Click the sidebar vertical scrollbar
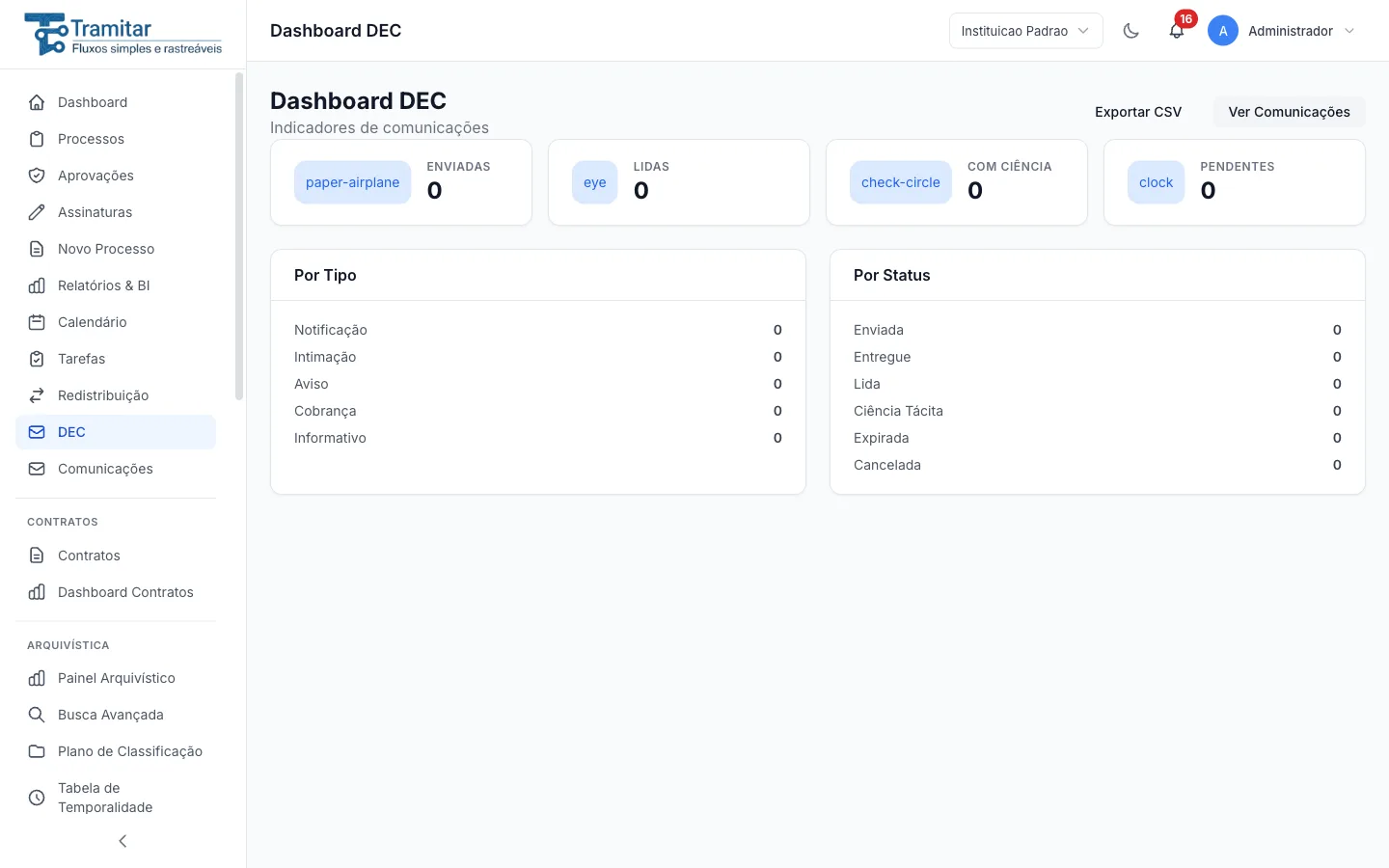The height and width of the screenshot is (868, 1389). [x=239, y=236]
